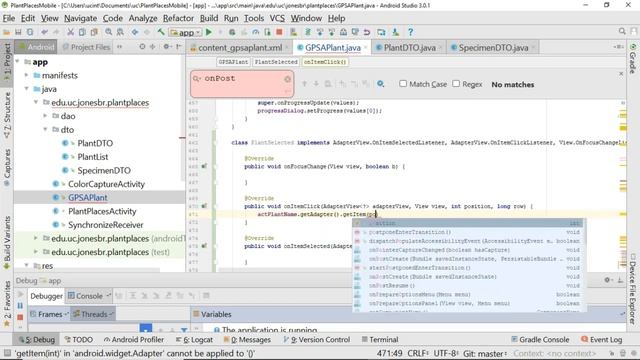640x360 pixels.
Task: Clear the onPost search field
Action: (287, 79)
